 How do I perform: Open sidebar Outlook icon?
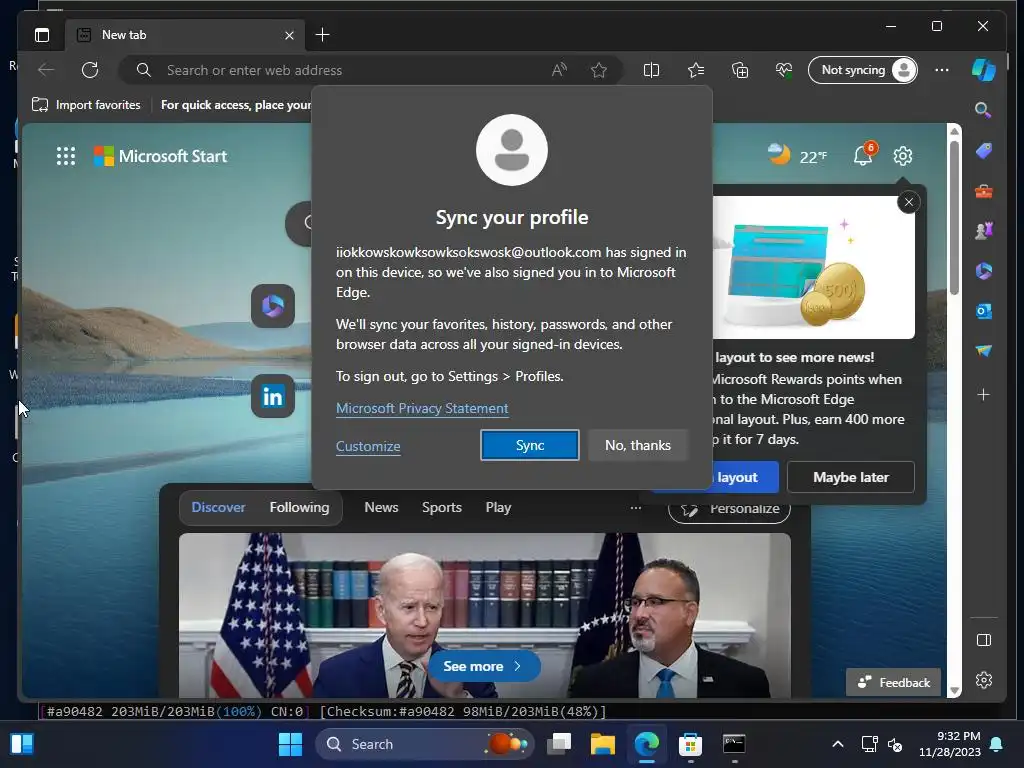tap(984, 311)
